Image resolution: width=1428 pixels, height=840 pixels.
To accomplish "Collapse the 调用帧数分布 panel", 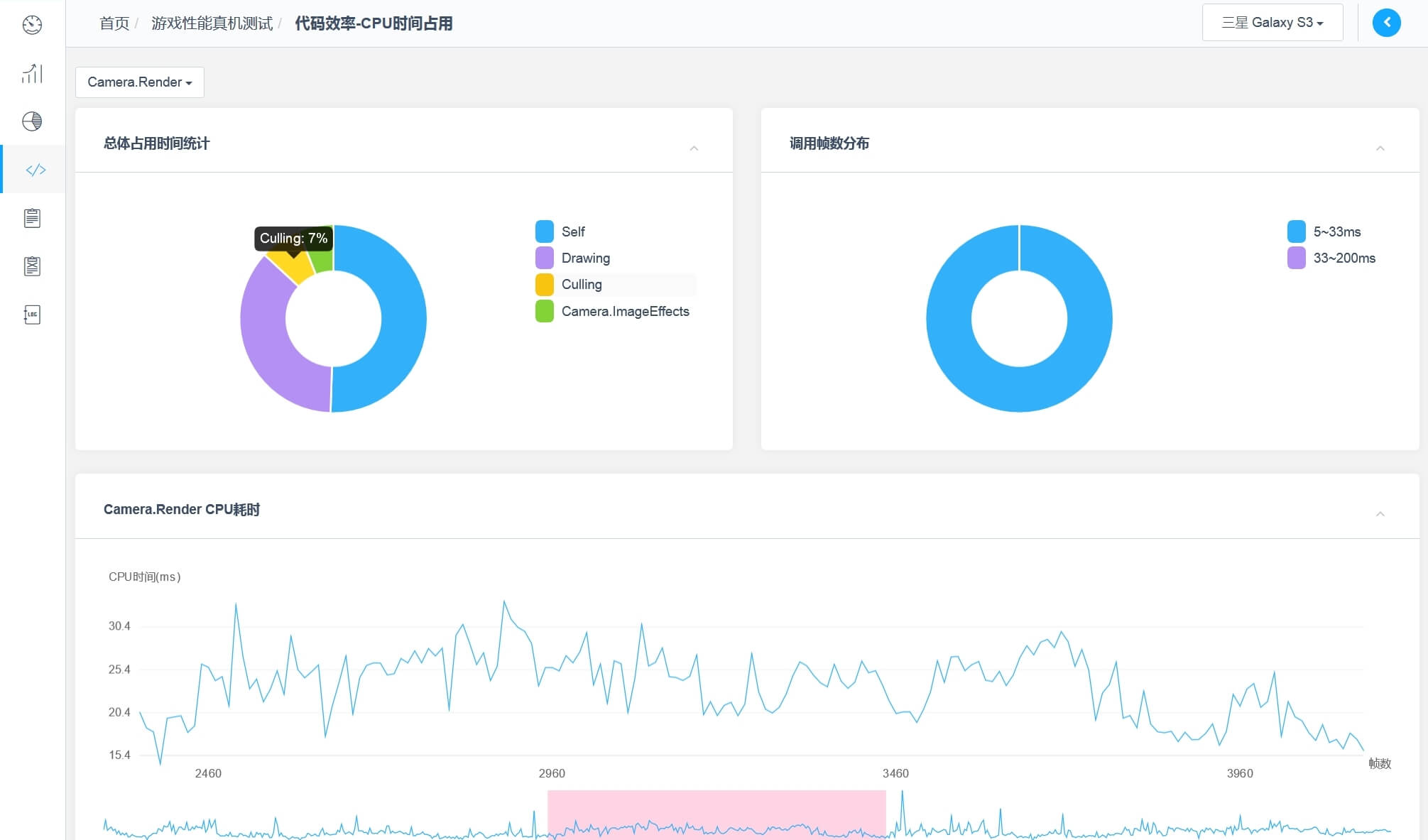I will click(x=1380, y=148).
